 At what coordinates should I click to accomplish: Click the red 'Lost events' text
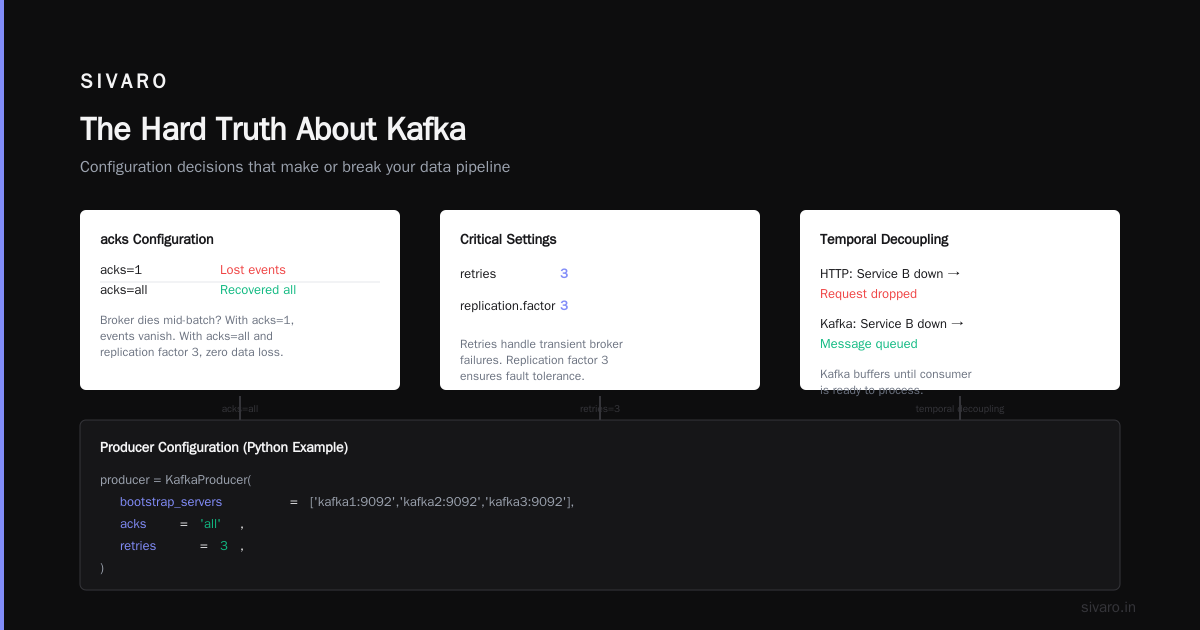click(x=253, y=270)
